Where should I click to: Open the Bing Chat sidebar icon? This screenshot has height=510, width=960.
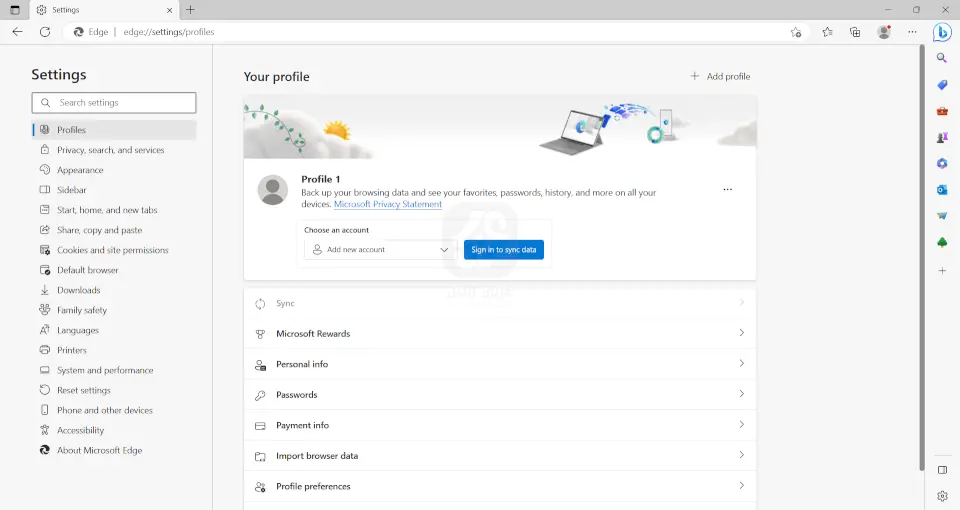point(942,32)
